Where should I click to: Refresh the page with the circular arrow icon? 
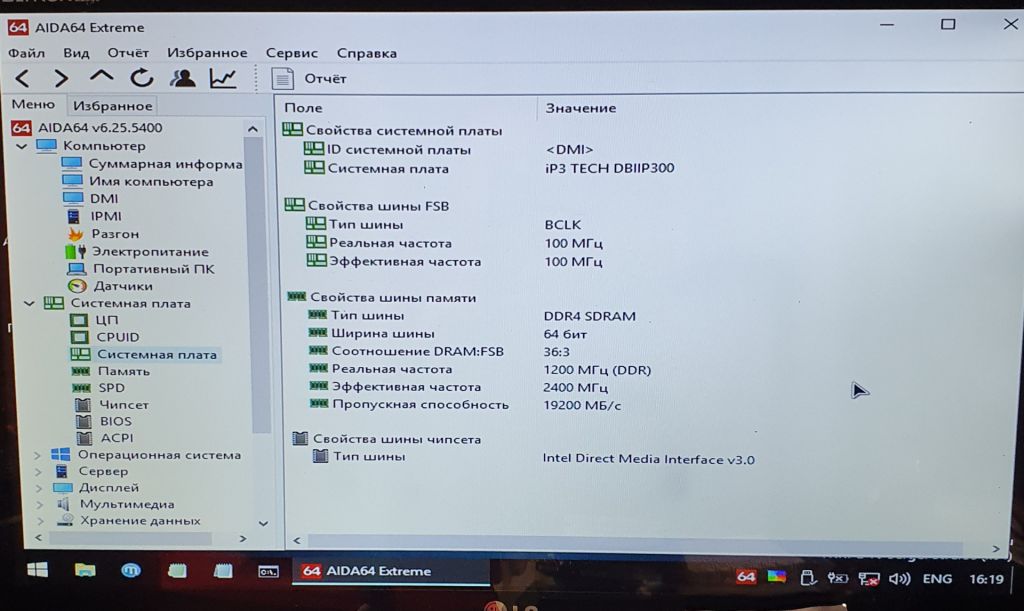tap(142, 78)
